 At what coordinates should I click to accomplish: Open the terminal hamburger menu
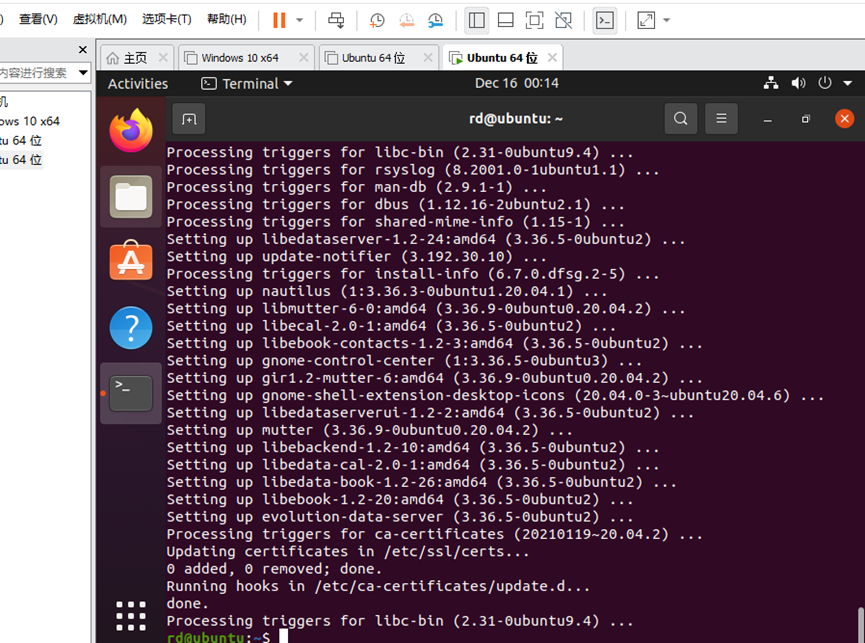pos(721,119)
